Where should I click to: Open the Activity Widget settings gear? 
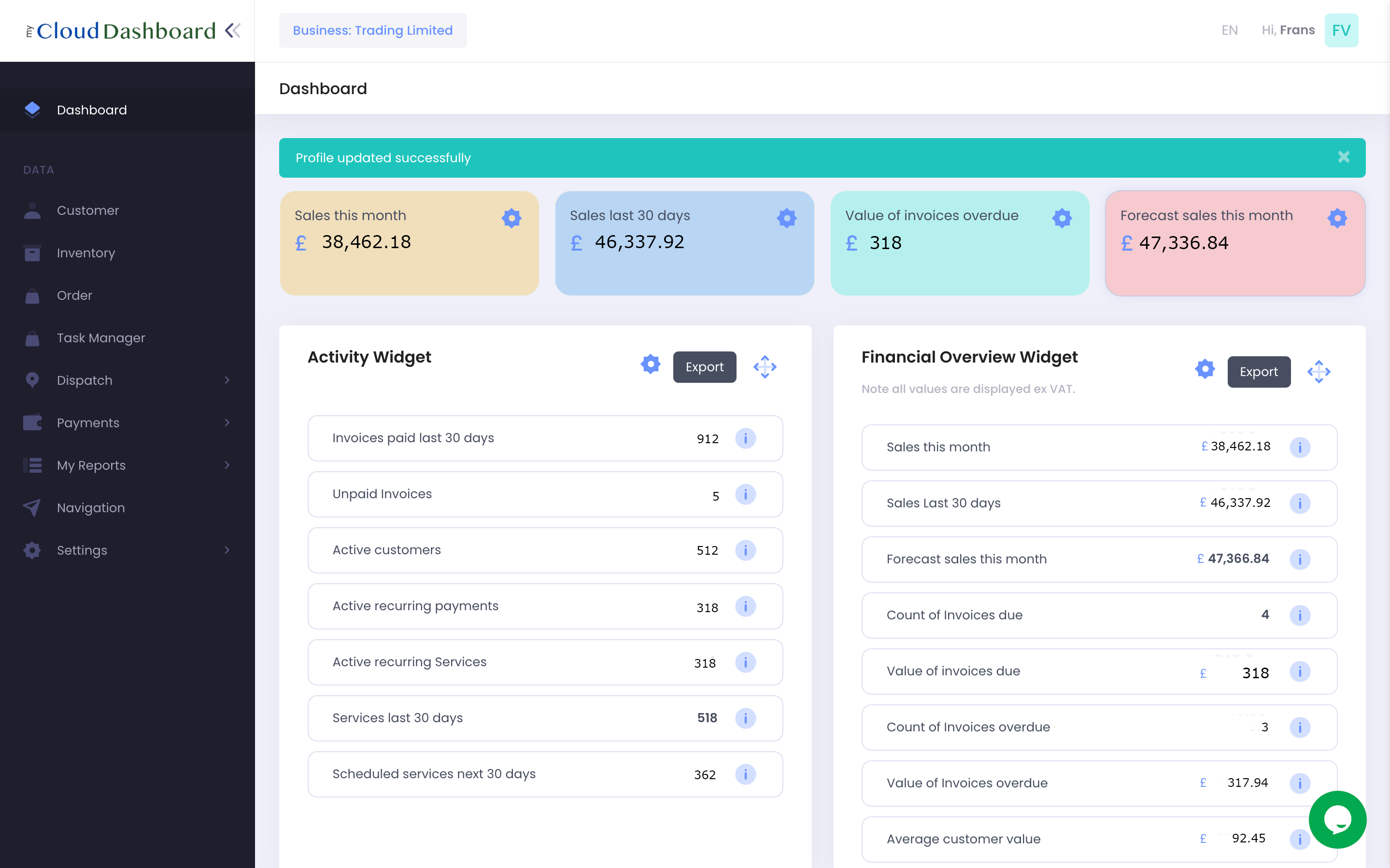coord(650,365)
